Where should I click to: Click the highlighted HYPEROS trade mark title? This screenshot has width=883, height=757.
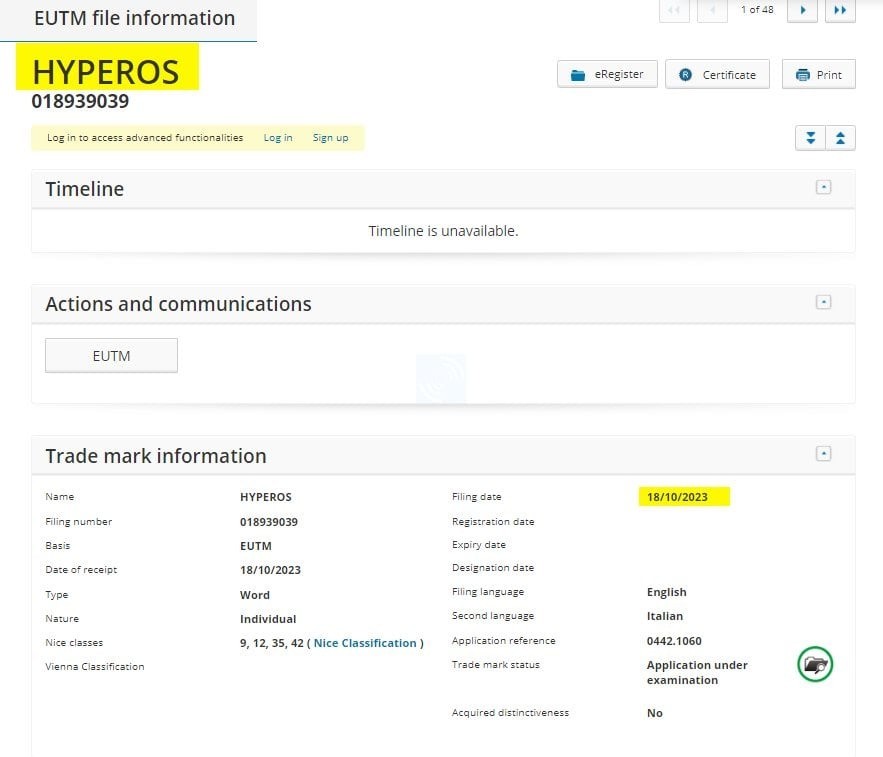106,71
